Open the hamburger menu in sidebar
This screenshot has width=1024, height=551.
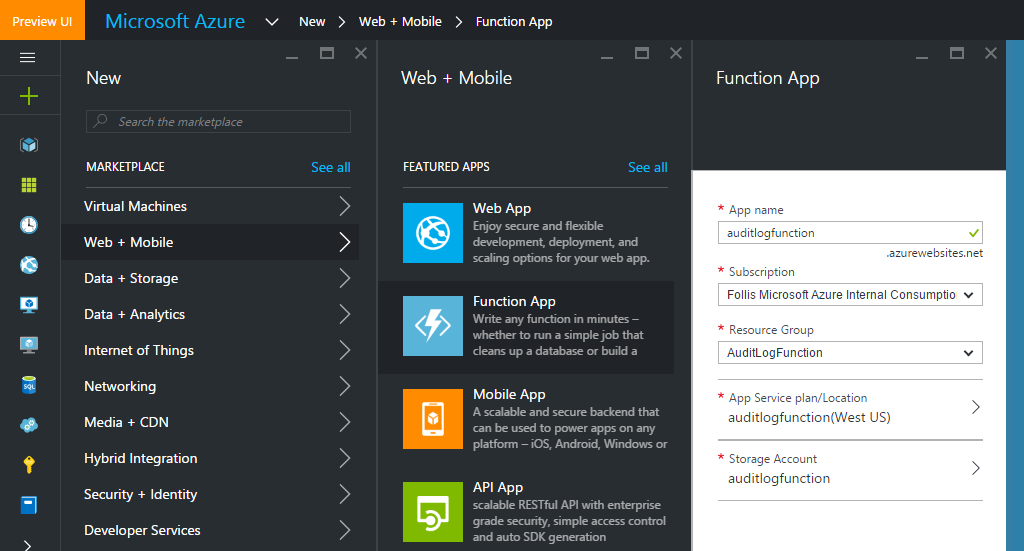27,57
